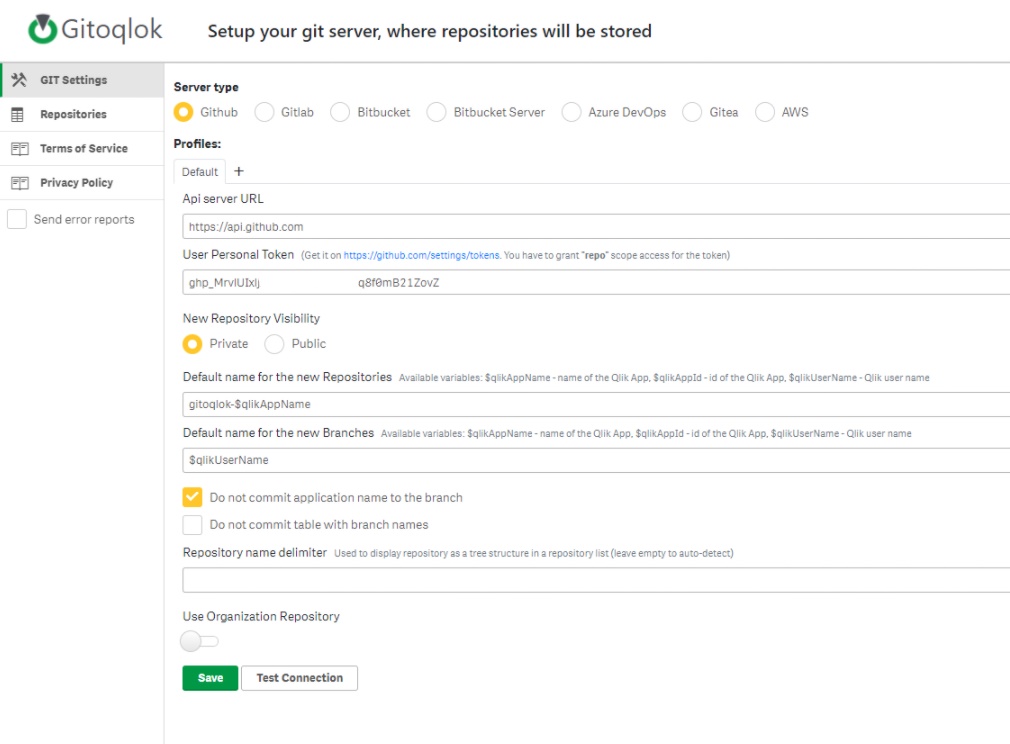Click the Gitoqlok logo icon

point(43,30)
